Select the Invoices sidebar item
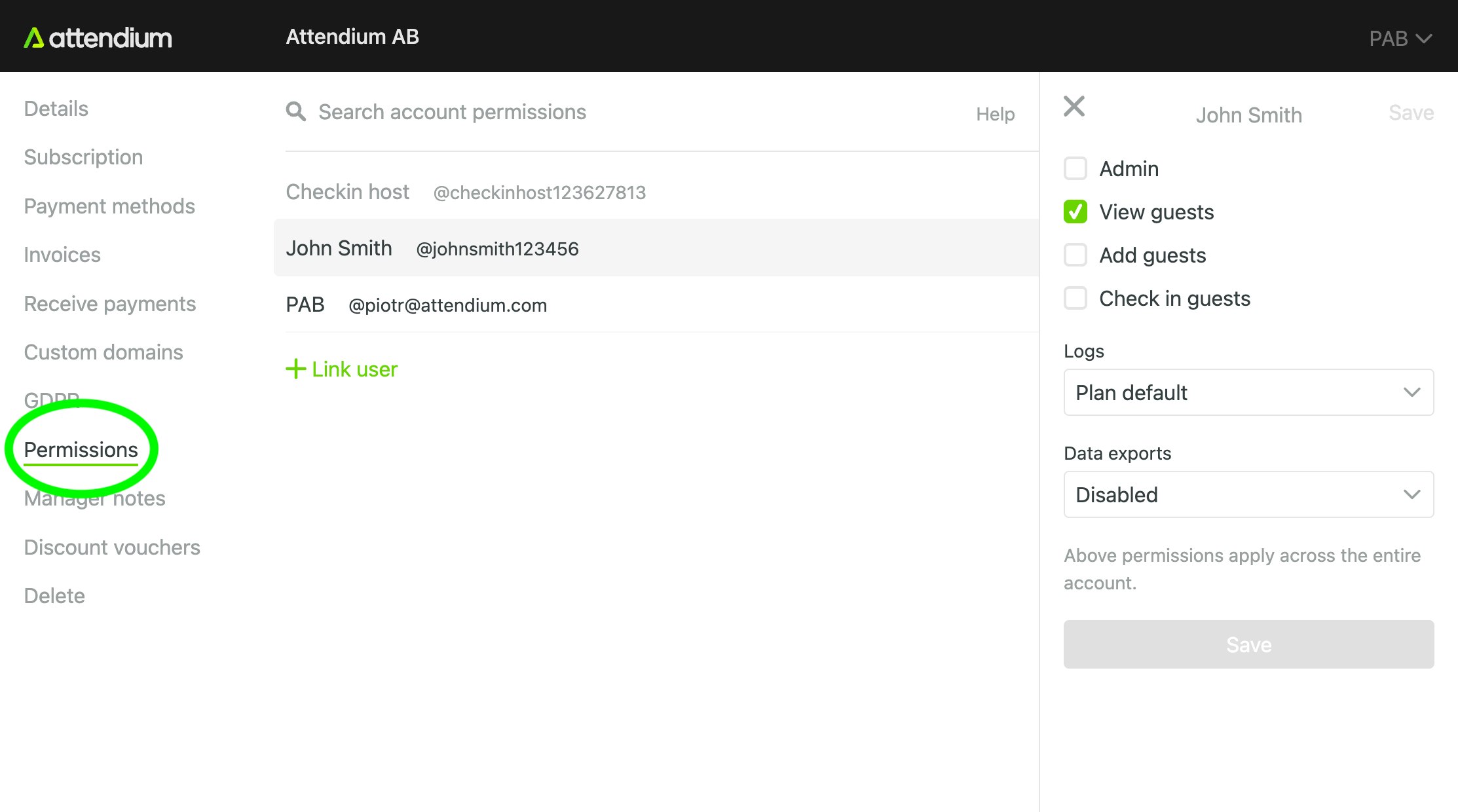This screenshot has width=1458, height=812. pyautogui.click(x=62, y=255)
